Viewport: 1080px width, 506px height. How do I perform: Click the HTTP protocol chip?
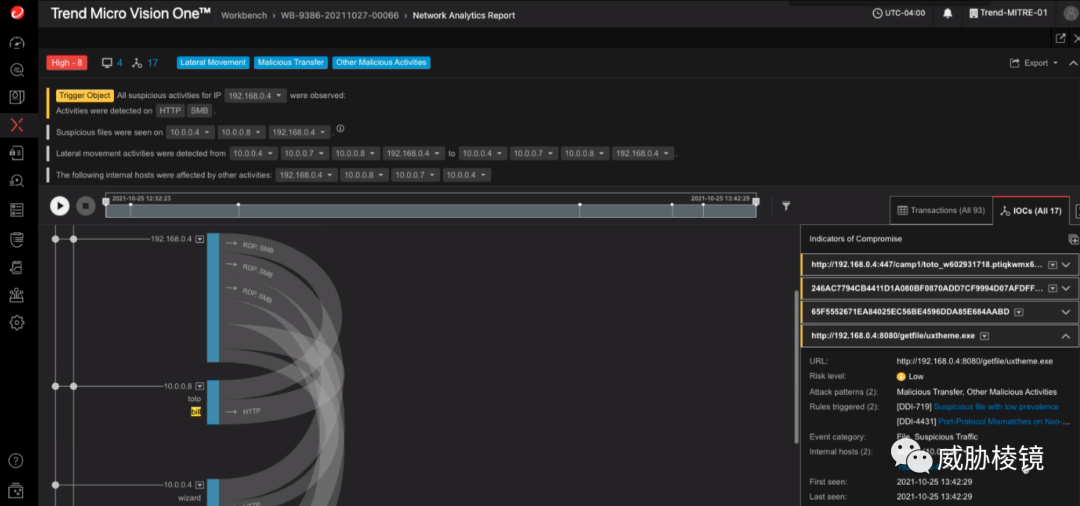click(170, 110)
